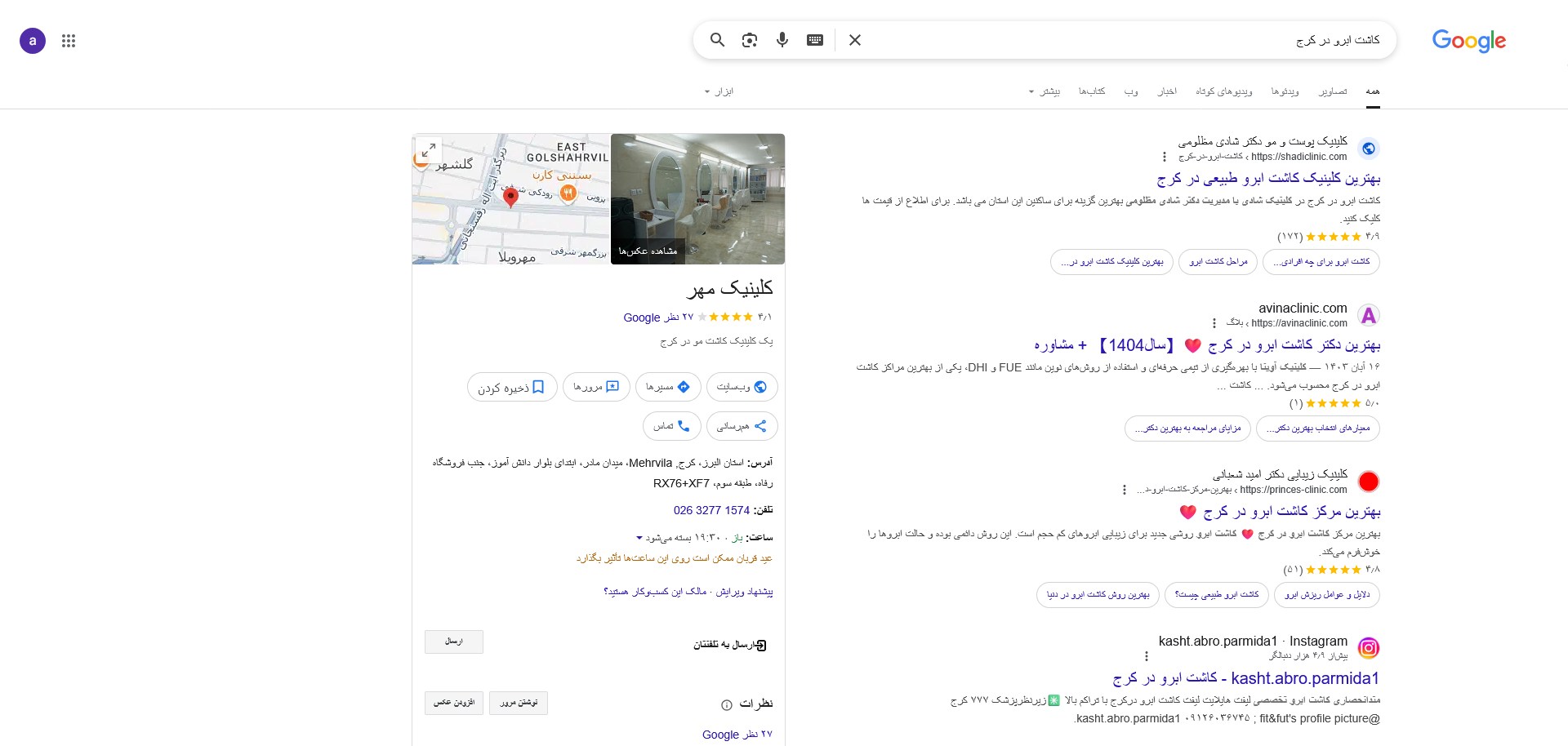Open the on-screen keyboard input tool
This screenshot has width=1568, height=746.
(815, 40)
